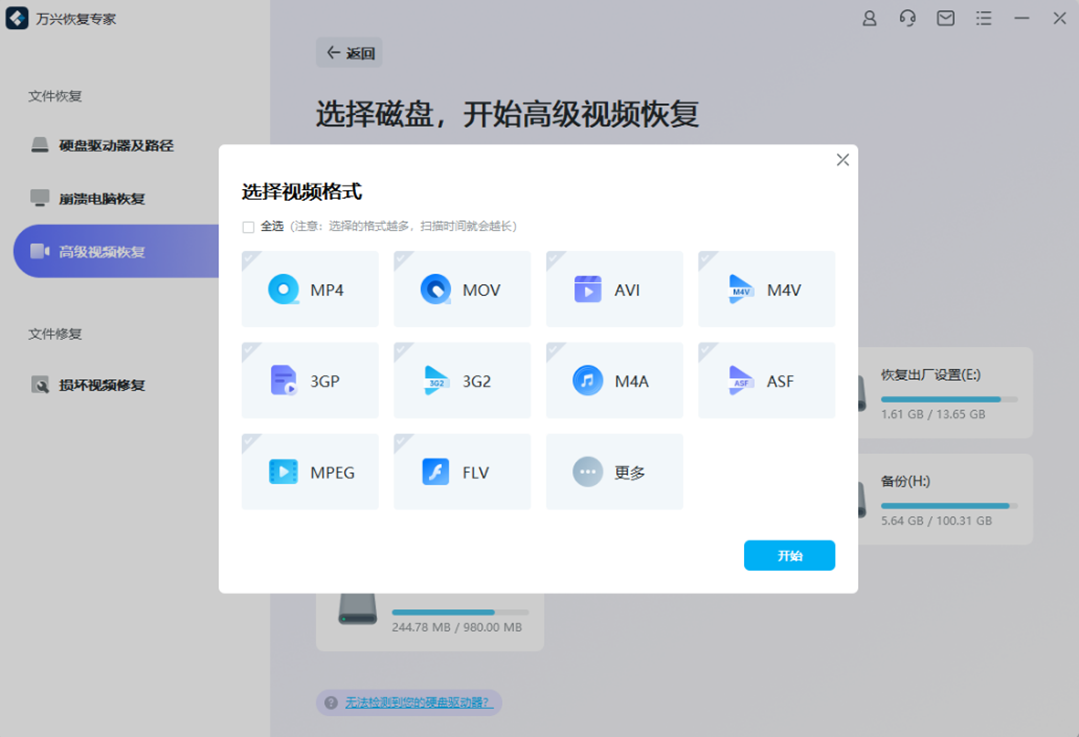Open the 无法检测到您的硬盘驱动器 help link
This screenshot has width=1079, height=737.
point(417,703)
